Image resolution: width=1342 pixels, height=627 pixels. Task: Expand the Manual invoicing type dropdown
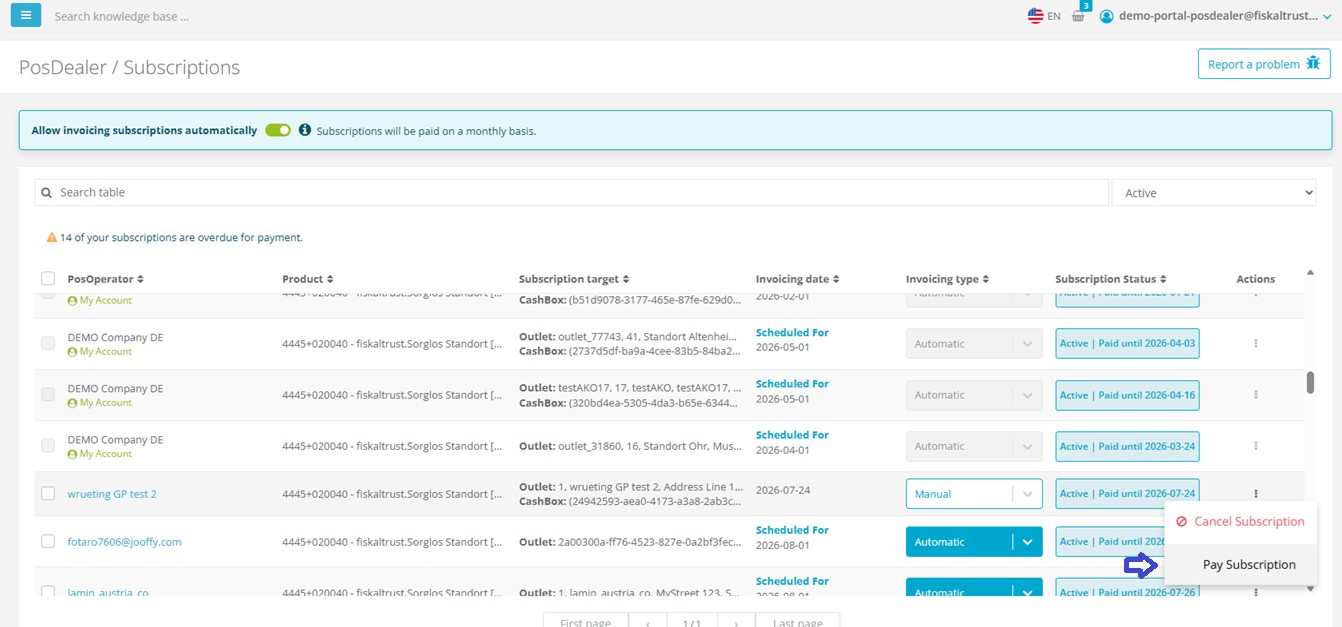(1028, 493)
